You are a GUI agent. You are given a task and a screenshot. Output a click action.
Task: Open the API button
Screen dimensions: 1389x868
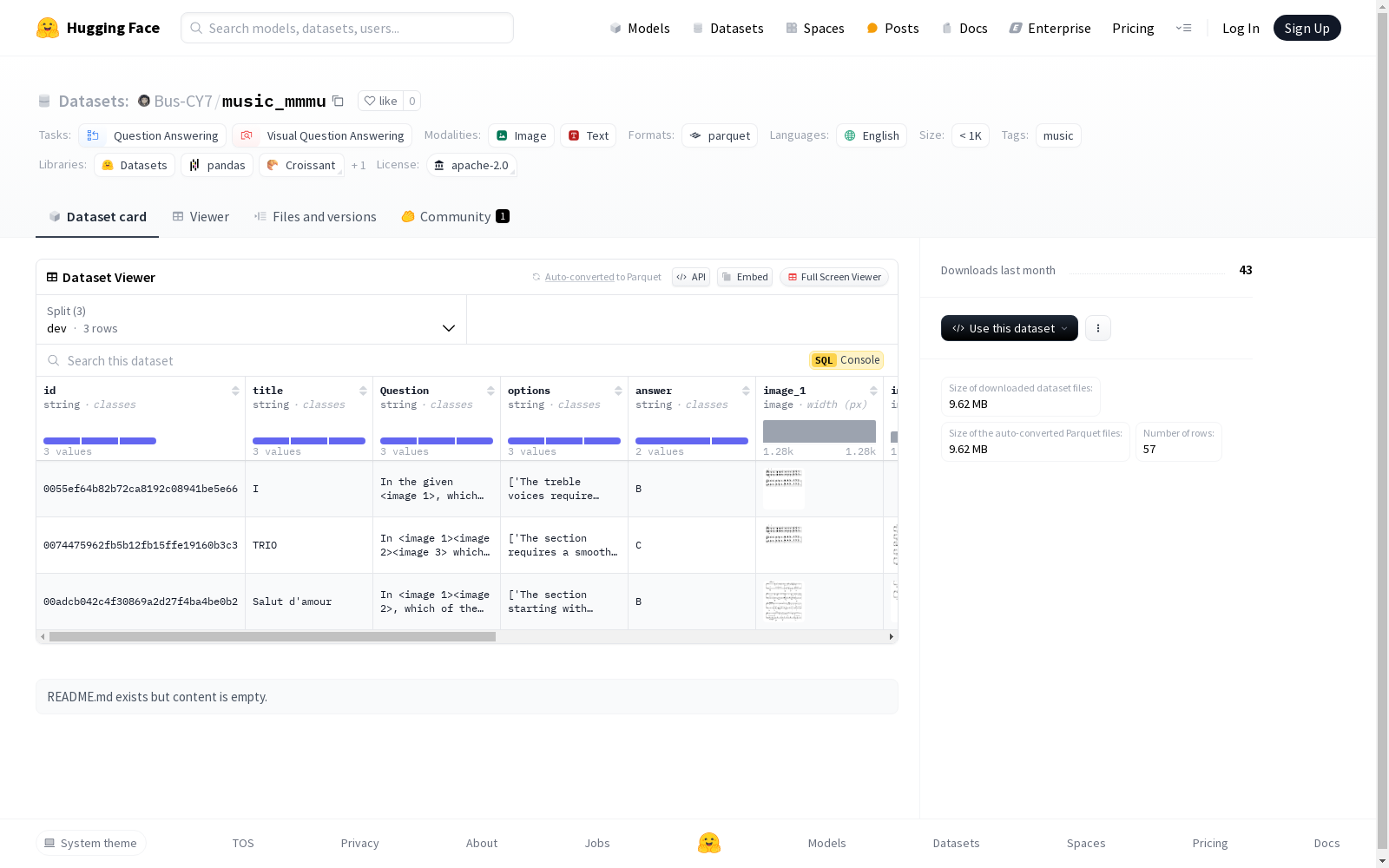(x=691, y=277)
